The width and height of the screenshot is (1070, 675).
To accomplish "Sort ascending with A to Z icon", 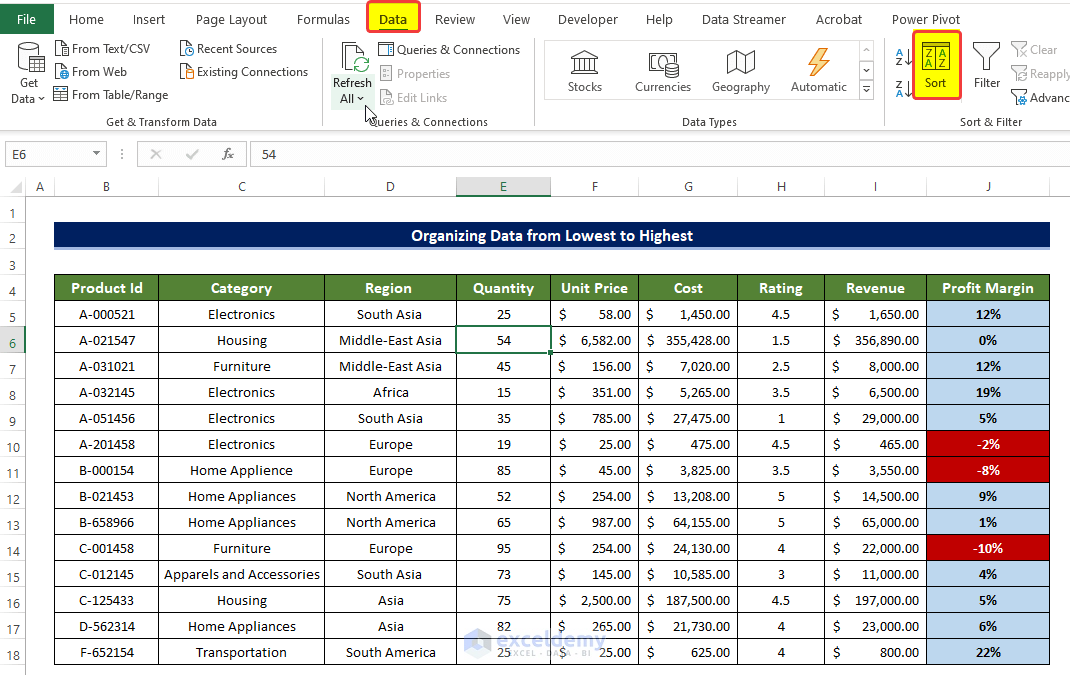I will tap(903, 57).
